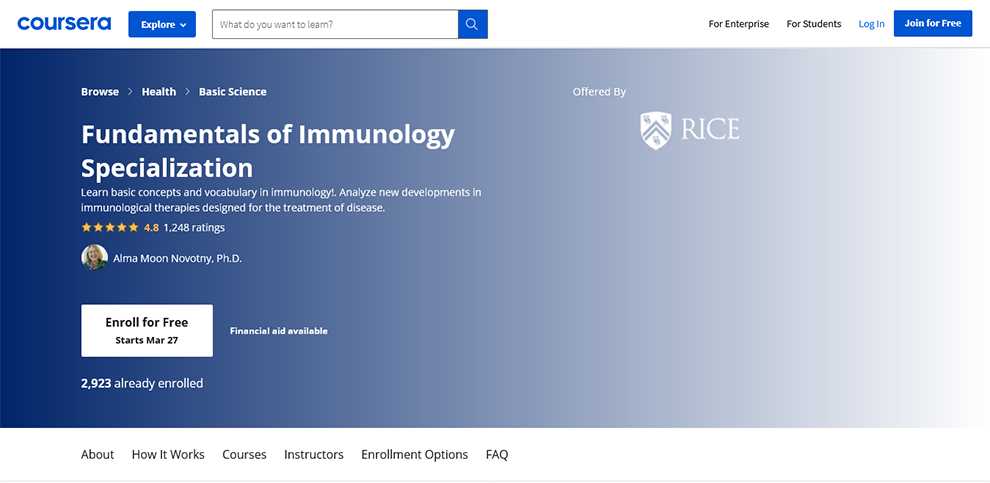Viewport: 990px width, 483px height.
Task: Click Financial aid available link
Action: 278,331
